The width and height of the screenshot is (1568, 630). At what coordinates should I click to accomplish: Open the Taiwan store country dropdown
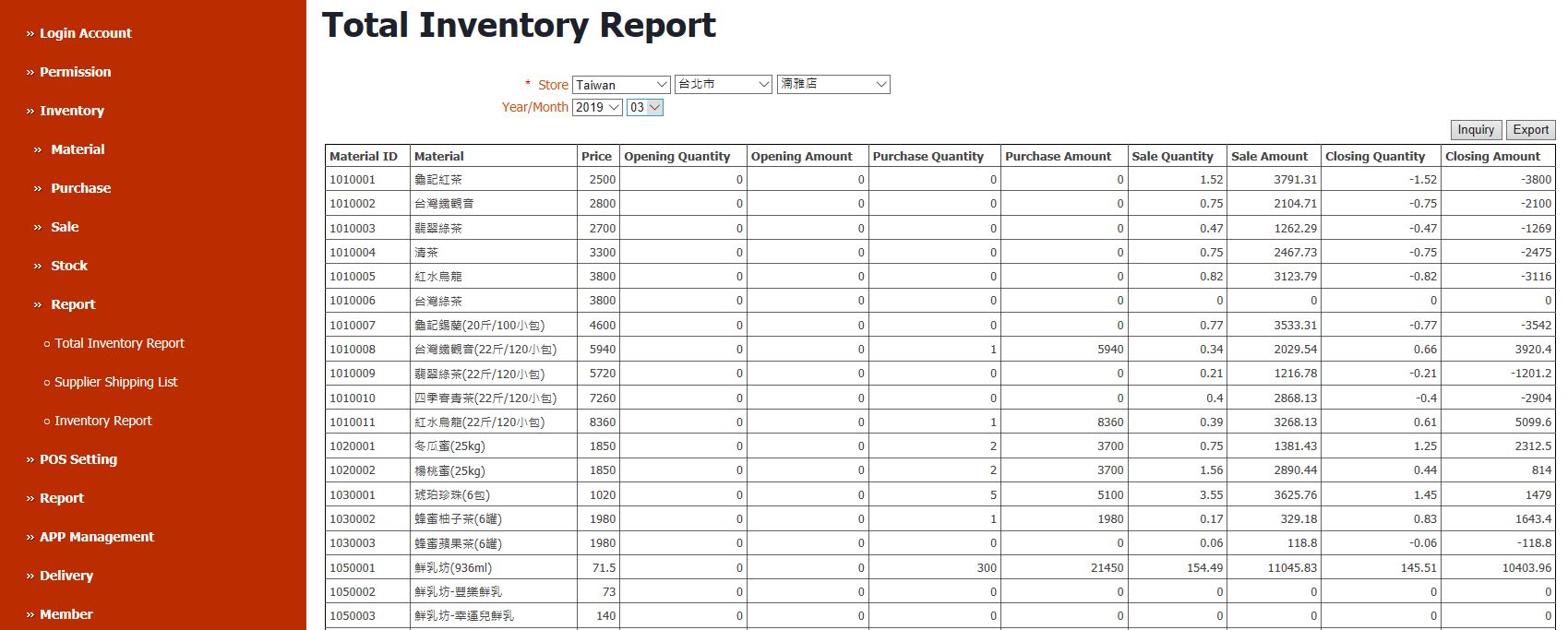pyautogui.click(x=621, y=84)
